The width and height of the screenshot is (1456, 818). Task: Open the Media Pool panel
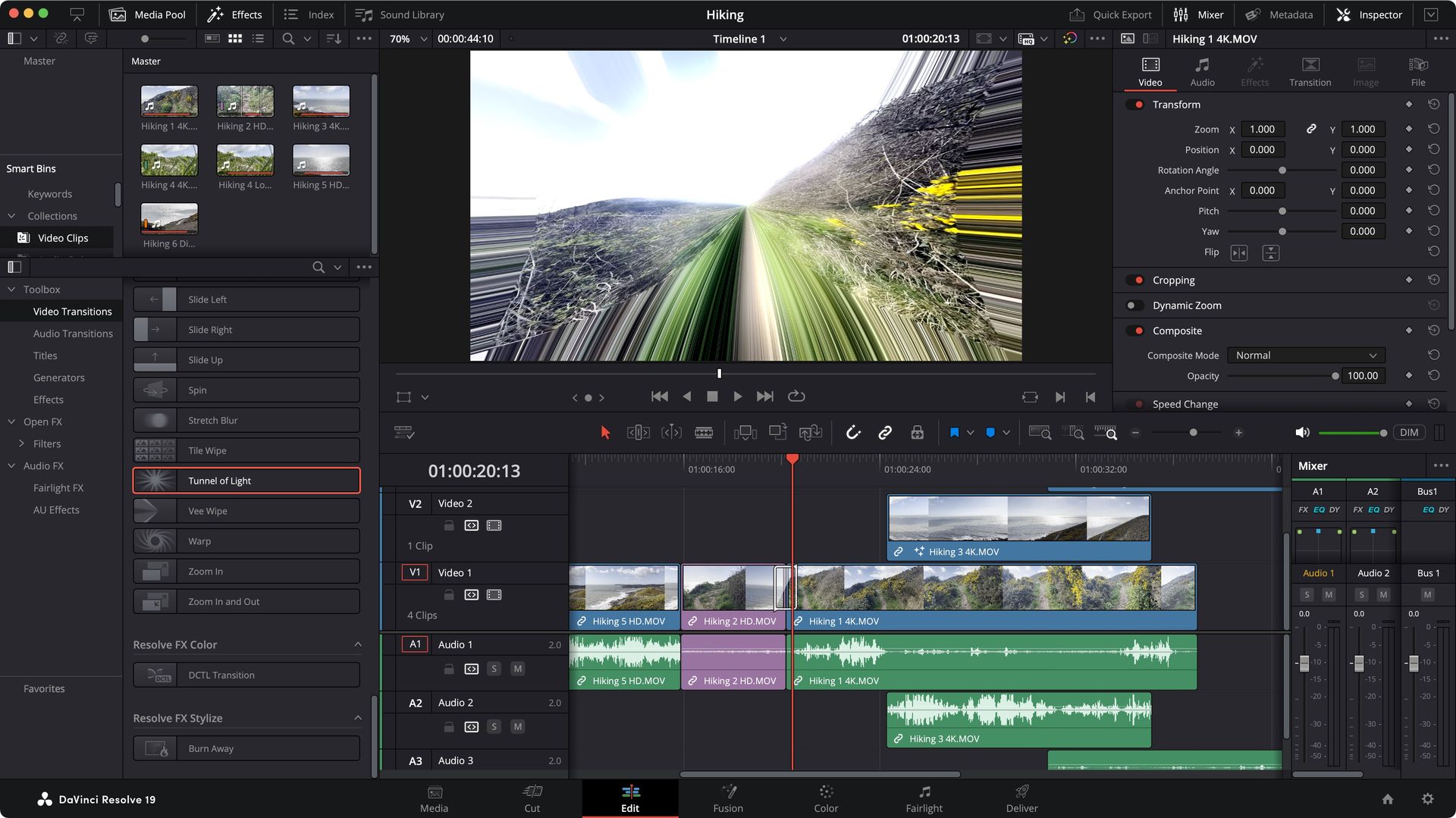click(147, 14)
